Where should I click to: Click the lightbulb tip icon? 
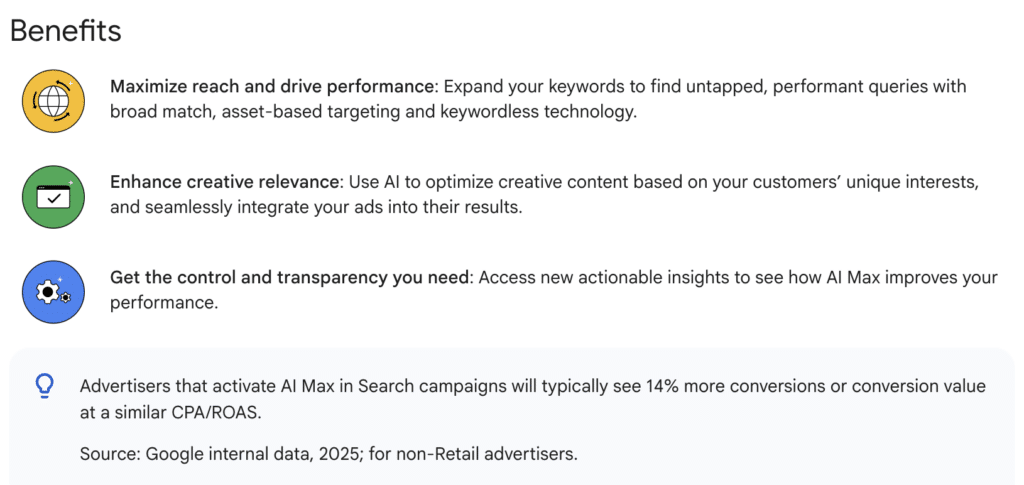click(x=44, y=386)
